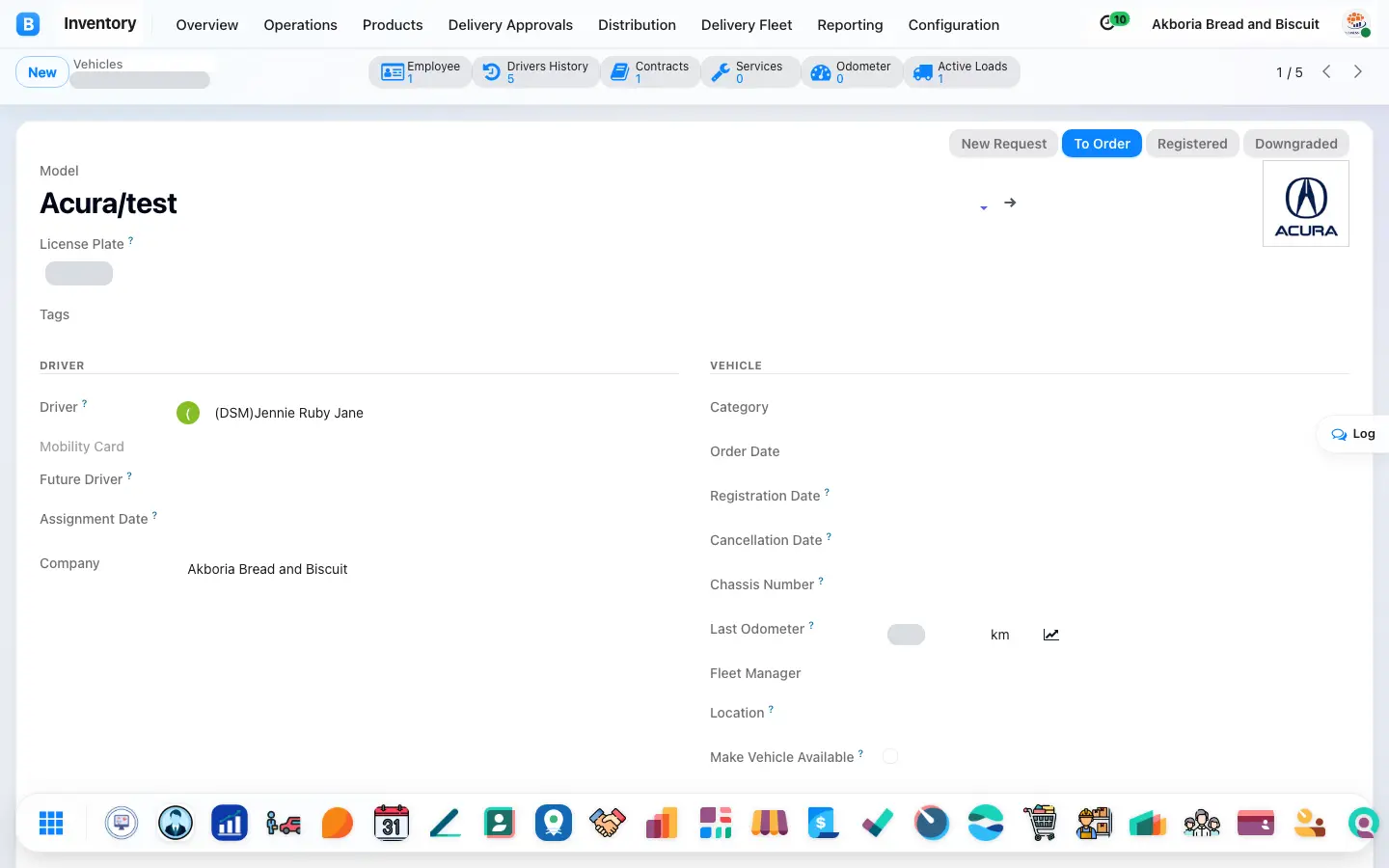
Task: Open the Odometer smart button
Action: [x=852, y=72]
